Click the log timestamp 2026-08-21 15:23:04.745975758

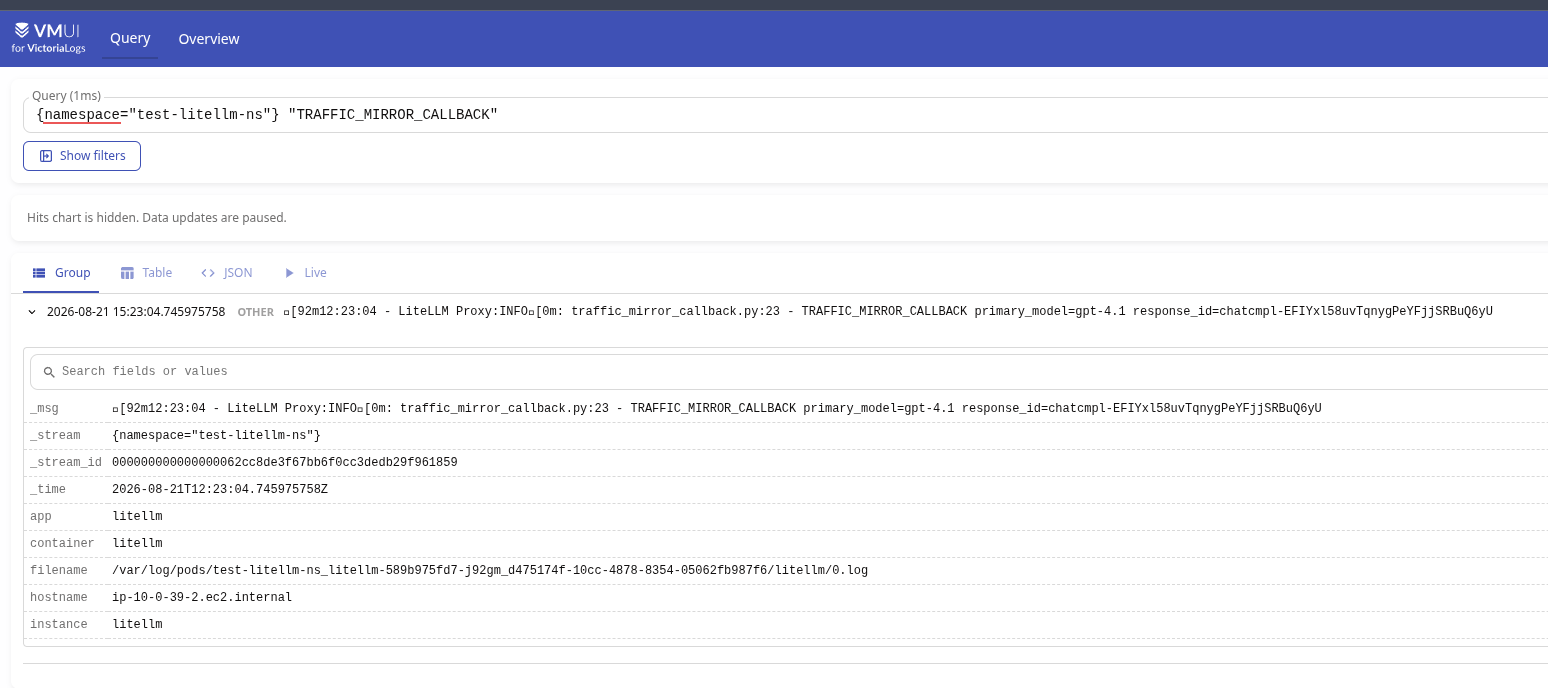[136, 312]
